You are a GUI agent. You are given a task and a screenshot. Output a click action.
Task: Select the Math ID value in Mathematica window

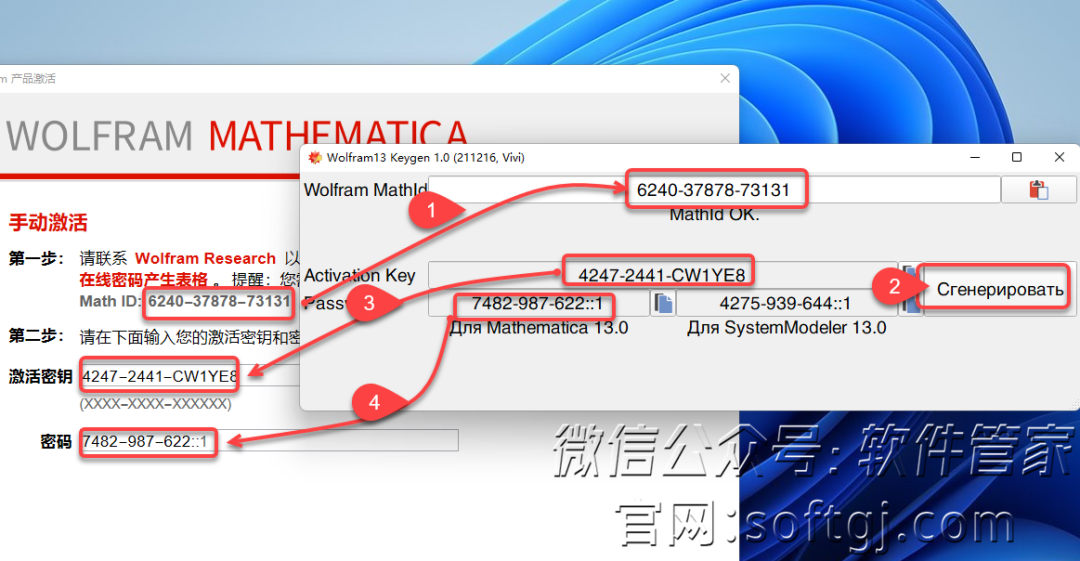pyautogui.click(x=219, y=301)
